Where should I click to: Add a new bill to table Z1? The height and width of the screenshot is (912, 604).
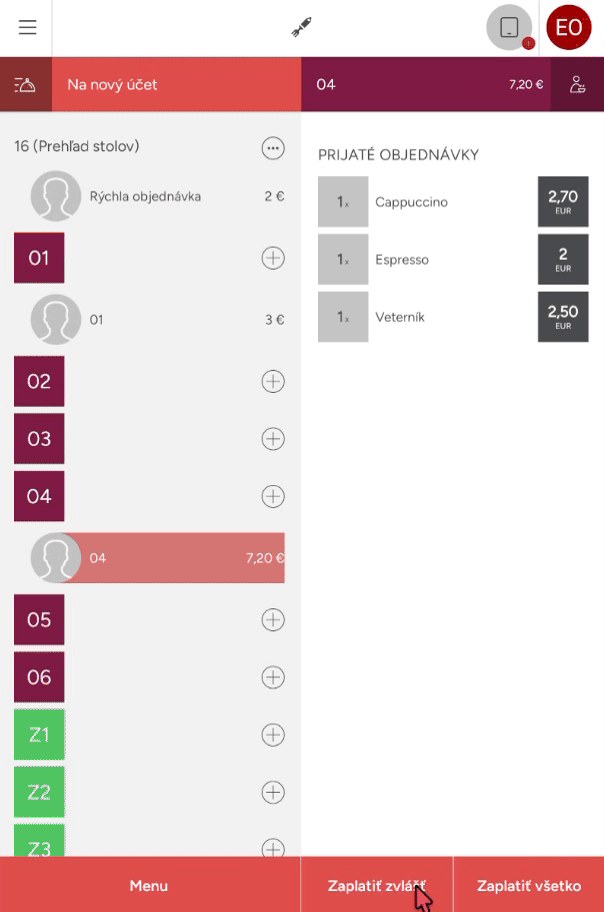tap(272, 735)
